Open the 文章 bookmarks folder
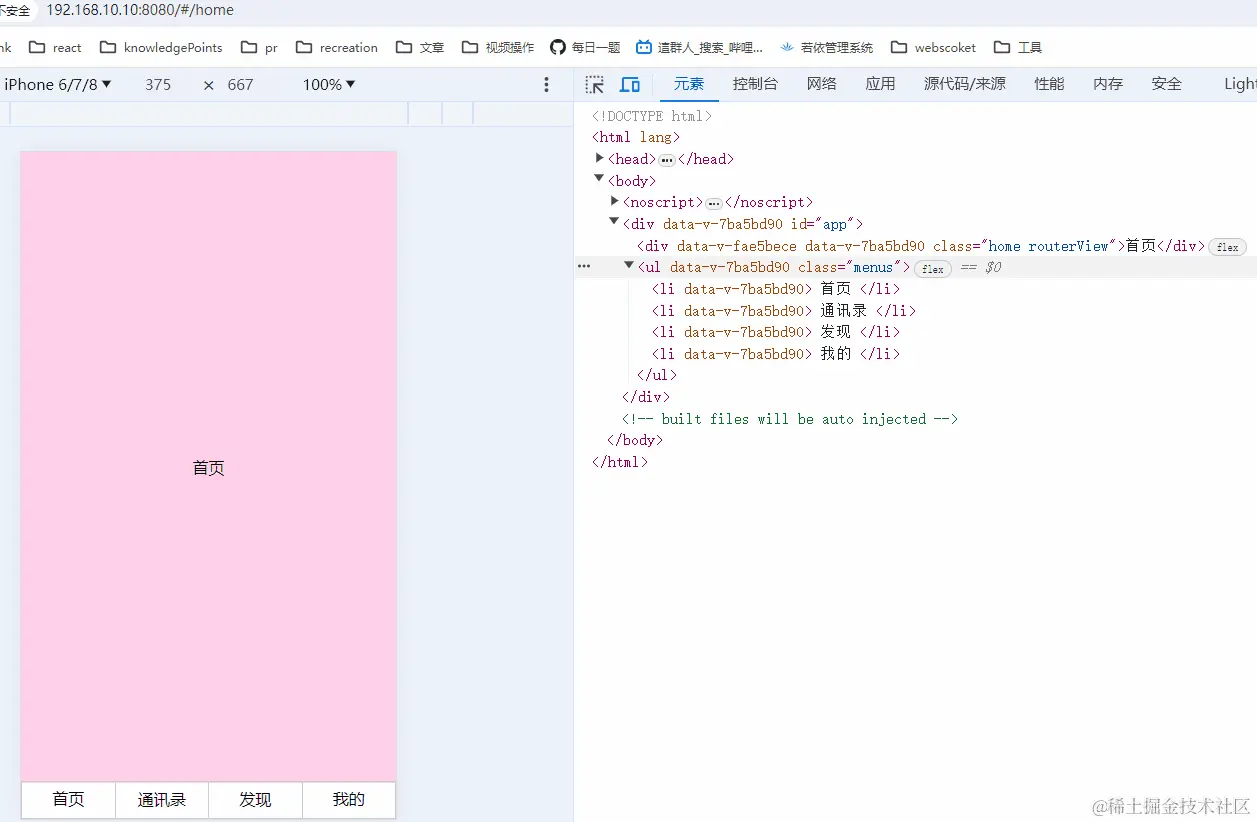 420,47
